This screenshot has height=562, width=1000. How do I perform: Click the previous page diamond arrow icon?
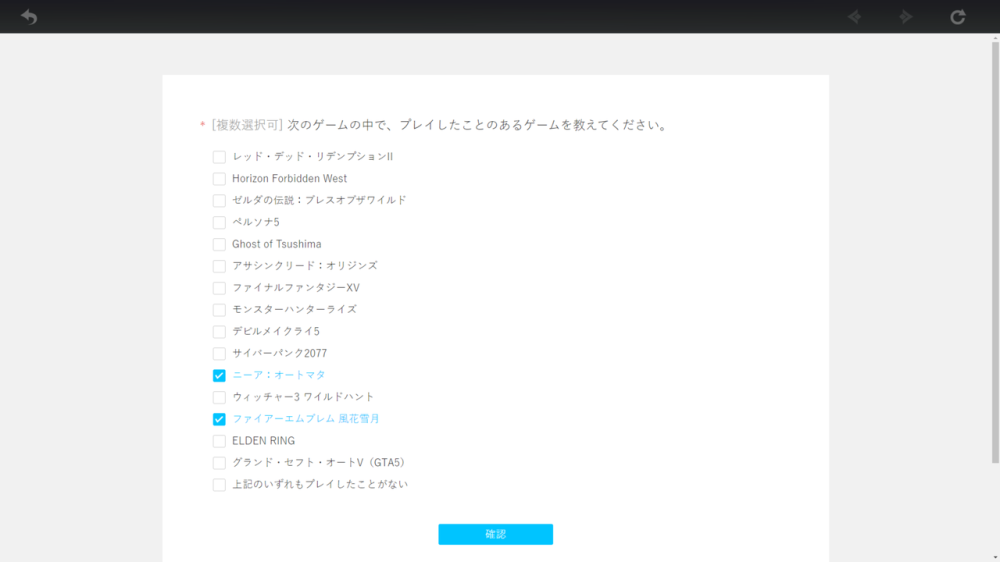pyautogui.click(x=855, y=17)
